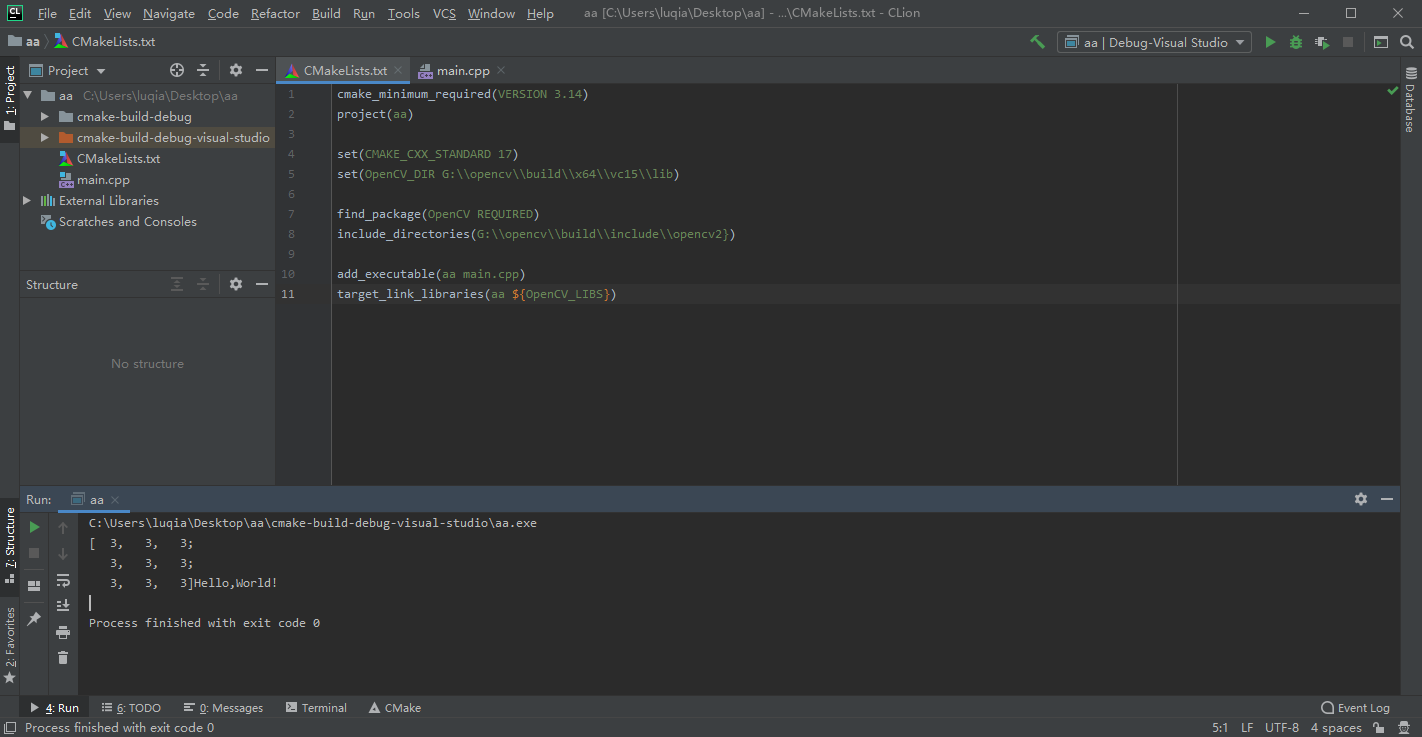Expand the cmake-build-debug folder
The height and width of the screenshot is (737, 1422).
click(x=44, y=116)
